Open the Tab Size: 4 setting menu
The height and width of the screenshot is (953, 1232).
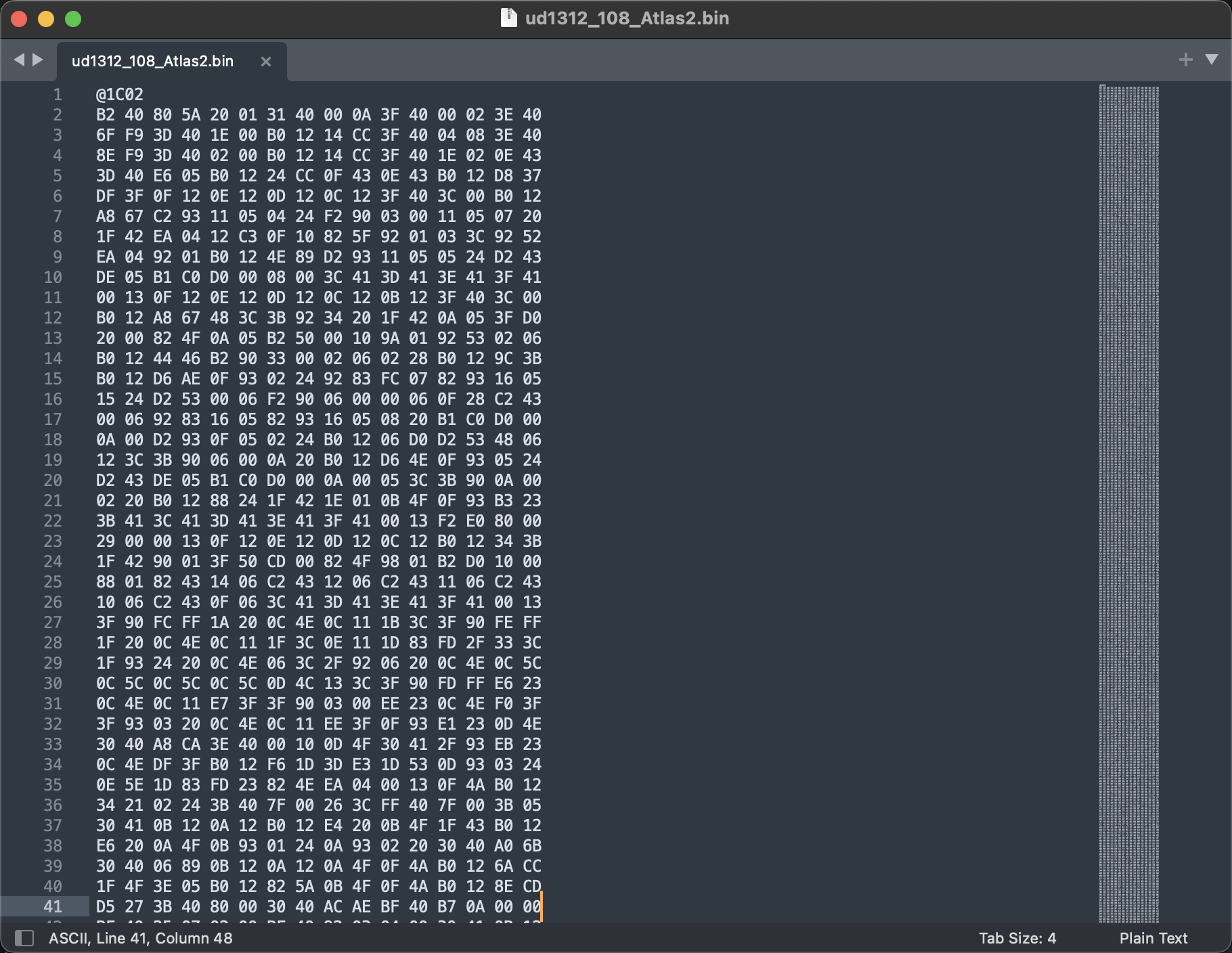pos(1017,938)
